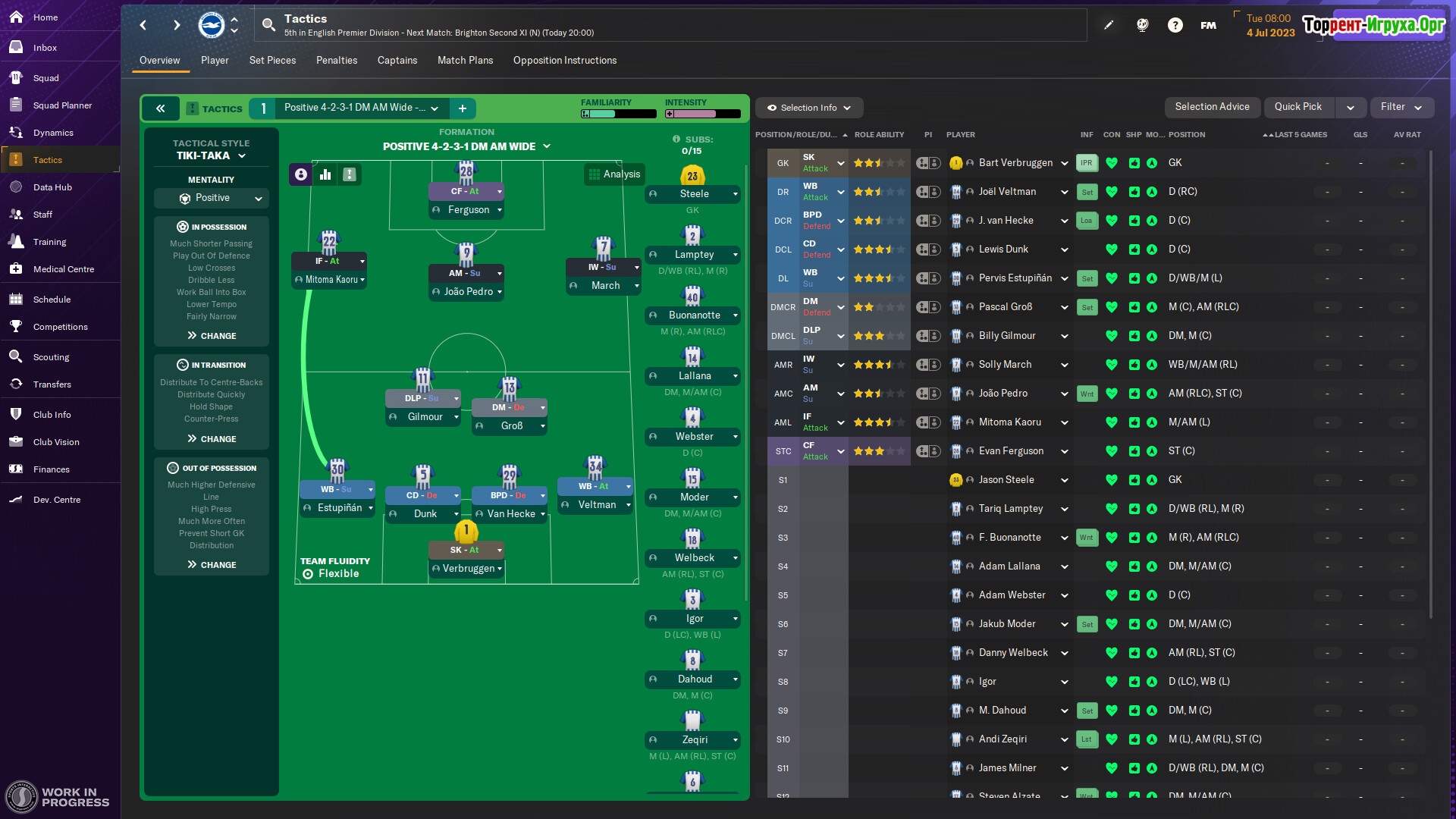Click the Intensity bar
Screen dimensions: 1456x819
pyautogui.click(x=703, y=114)
